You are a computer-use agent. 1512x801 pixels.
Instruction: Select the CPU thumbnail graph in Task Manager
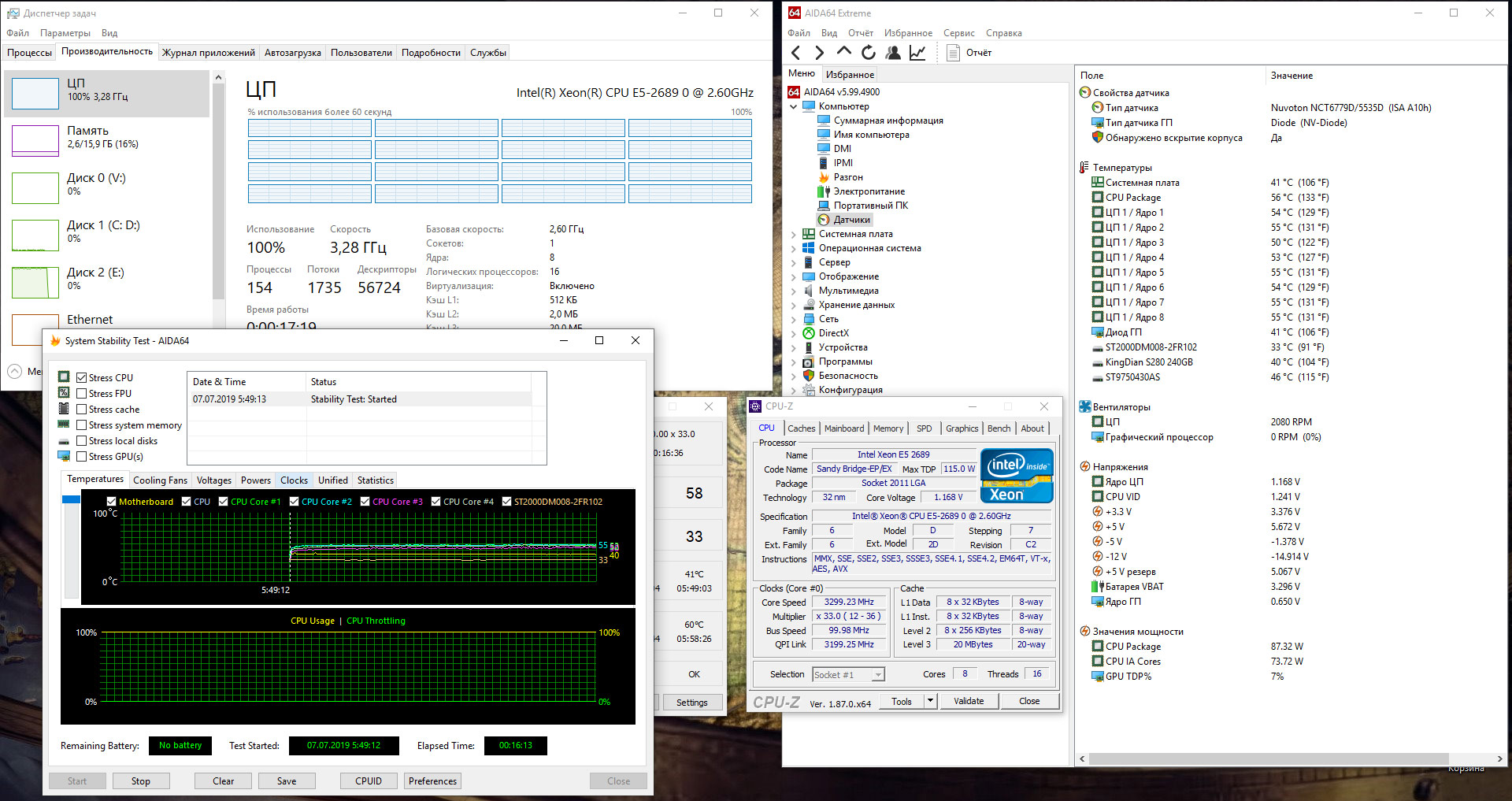pos(35,94)
